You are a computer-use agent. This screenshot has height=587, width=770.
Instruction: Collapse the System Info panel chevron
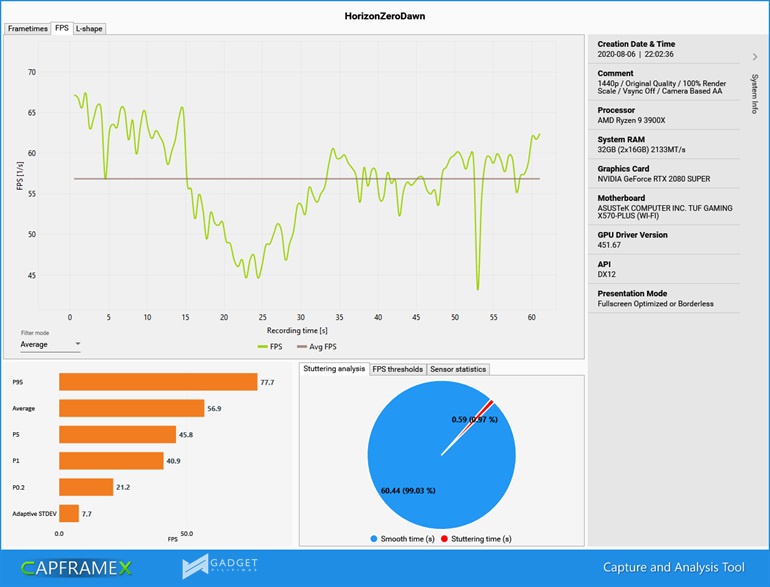[x=755, y=57]
